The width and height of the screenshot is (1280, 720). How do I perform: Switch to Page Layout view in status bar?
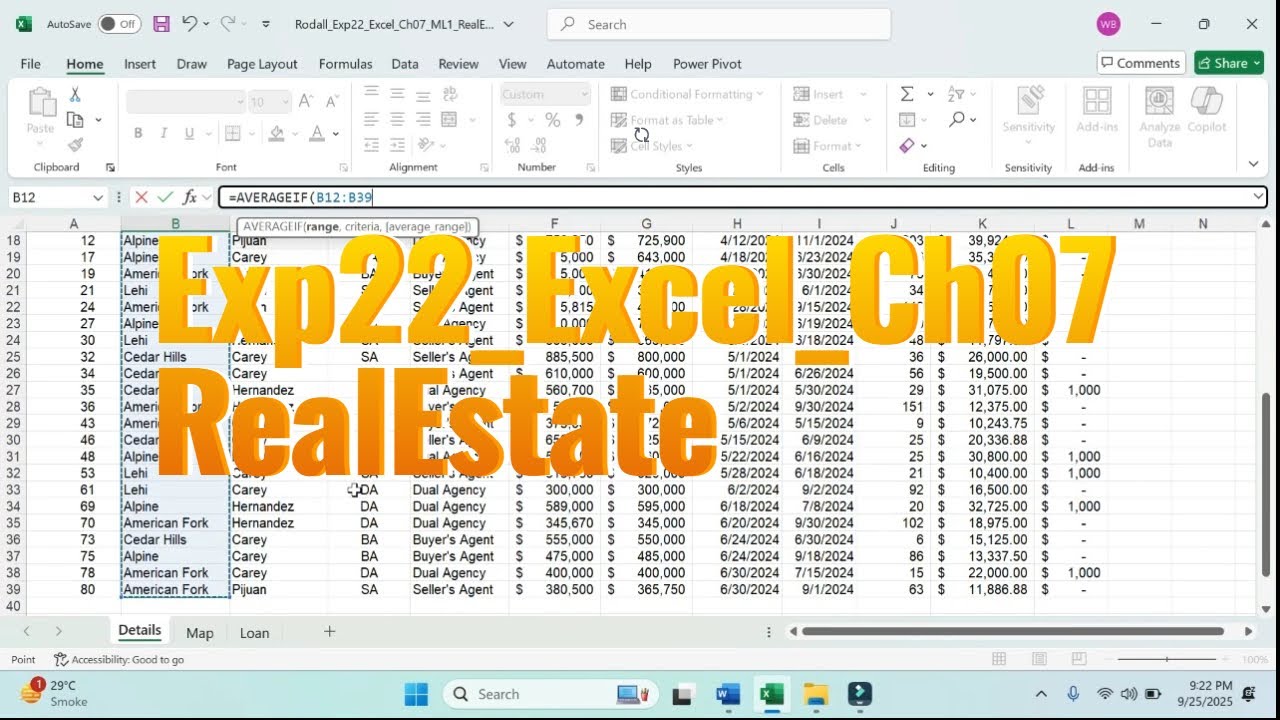pyautogui.click(x=1040, y=659)
